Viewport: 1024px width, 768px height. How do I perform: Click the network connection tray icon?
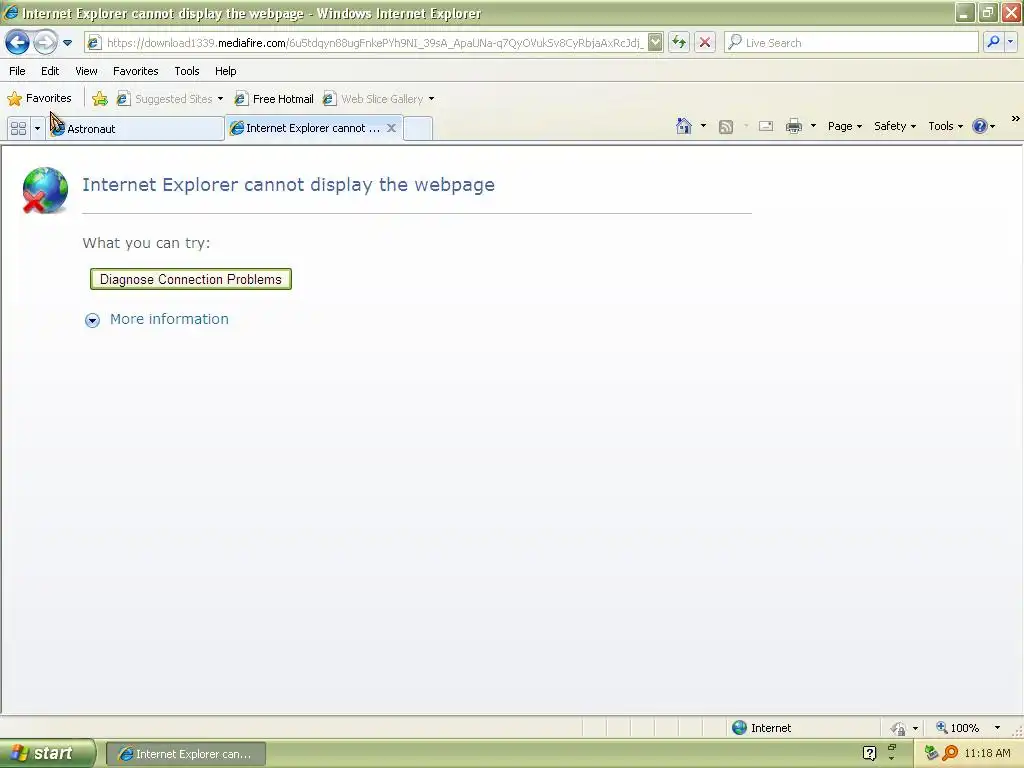coord(931,754)
